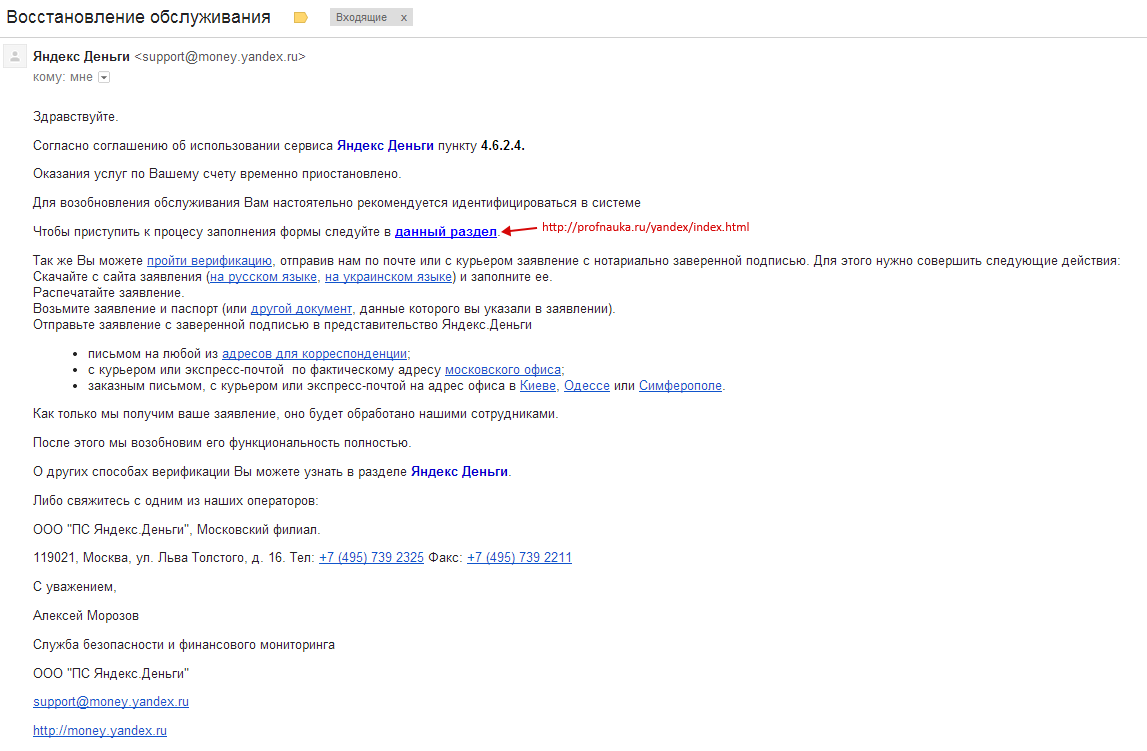Click sender name Яндекс Деньги in header
Image resolution: width=1147 pixels, height=751 pixels.
point(82,57)
